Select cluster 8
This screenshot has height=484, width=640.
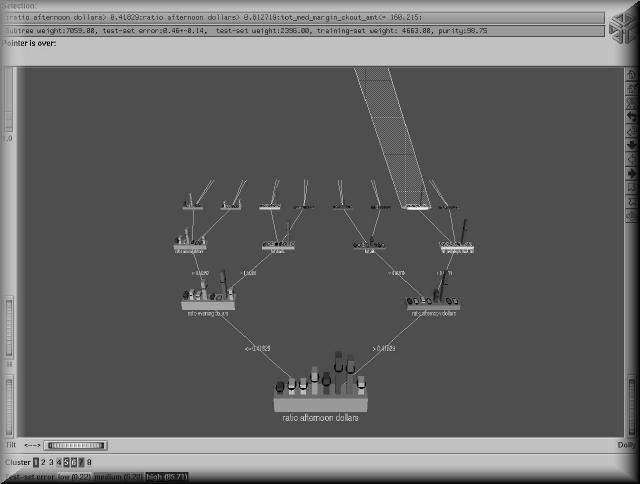point(89,462)
